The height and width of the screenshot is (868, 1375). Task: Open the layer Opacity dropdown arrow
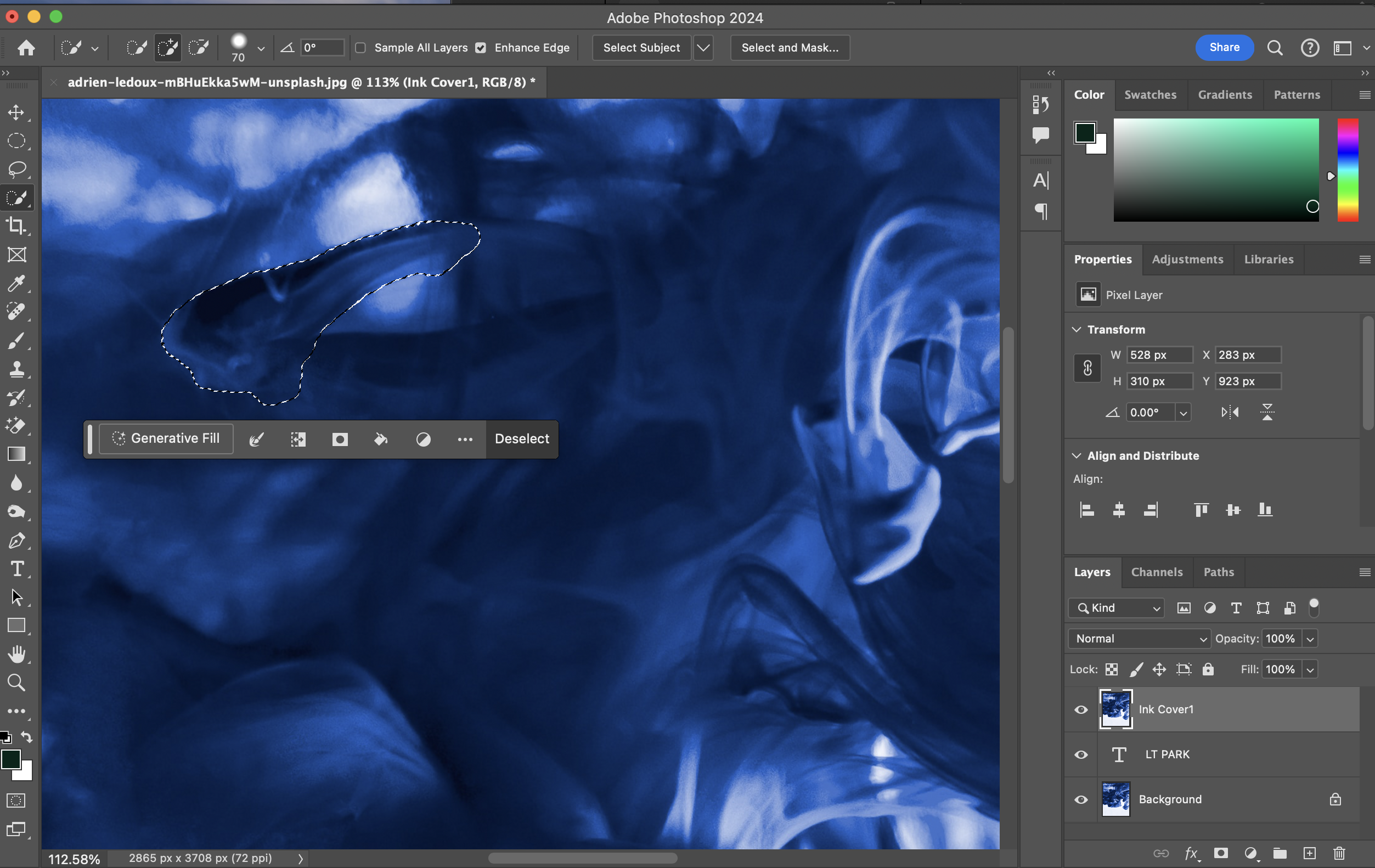(1310, 639)
